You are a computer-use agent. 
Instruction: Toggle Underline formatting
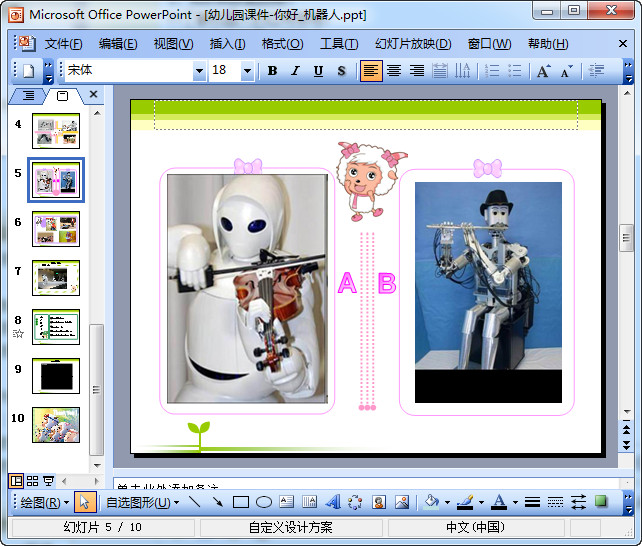click(318, 71)
